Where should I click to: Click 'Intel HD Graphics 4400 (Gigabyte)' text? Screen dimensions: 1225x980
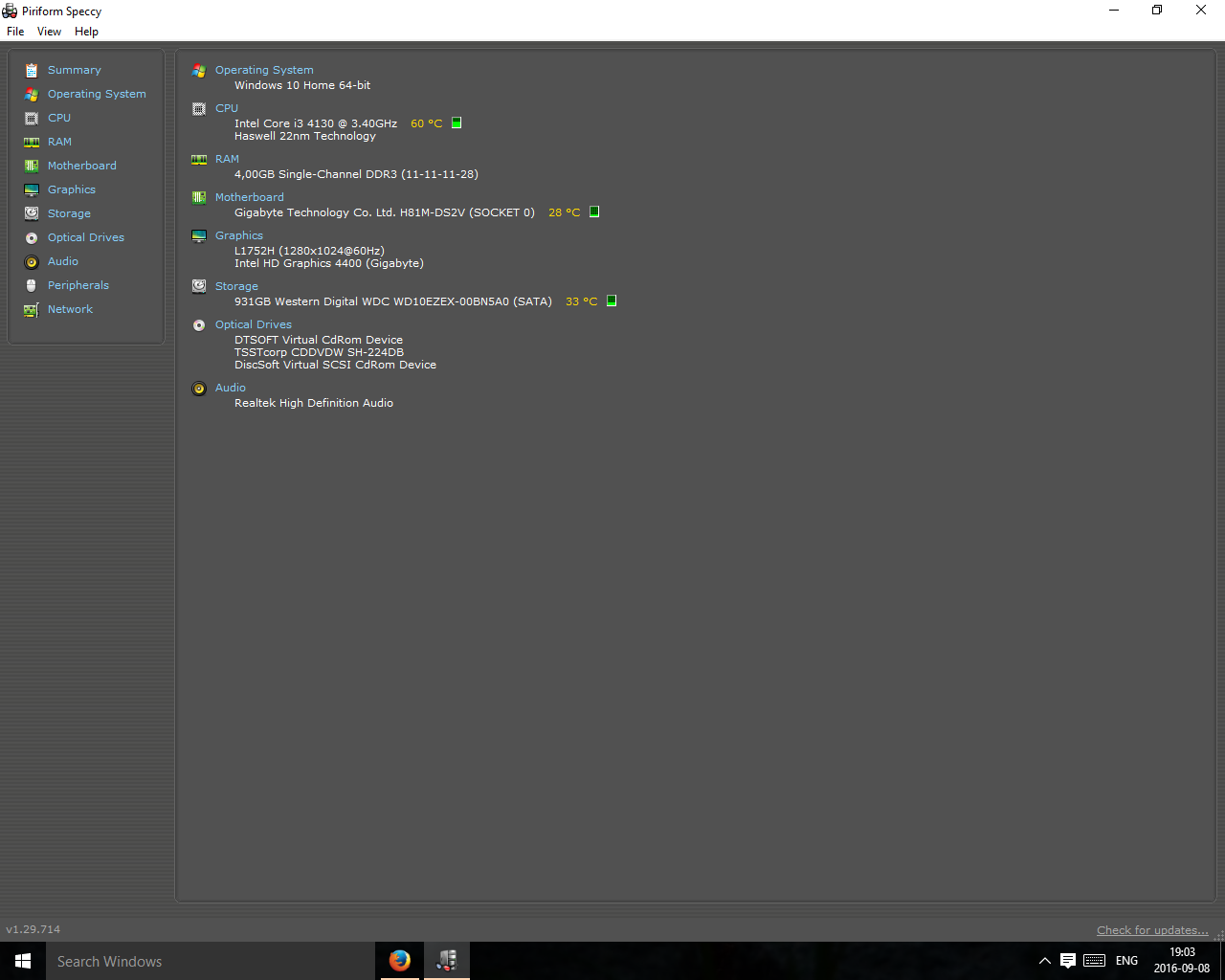coord(329,263)
